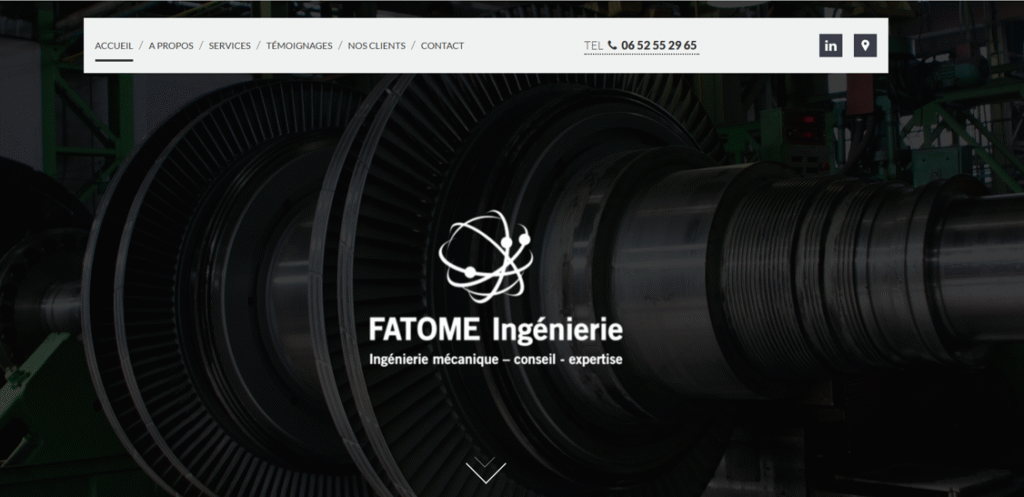Open the LinkedIn profile icon
This screenshot has height=497, width=1024.
[830, 45]
